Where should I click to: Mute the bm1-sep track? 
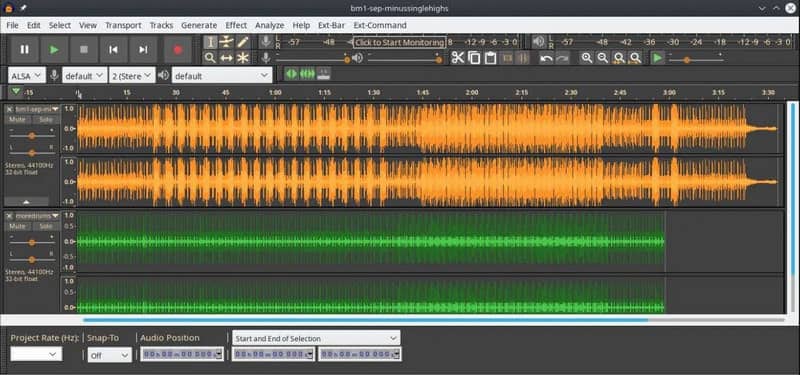pyautogui.click(x=18, y=119)
